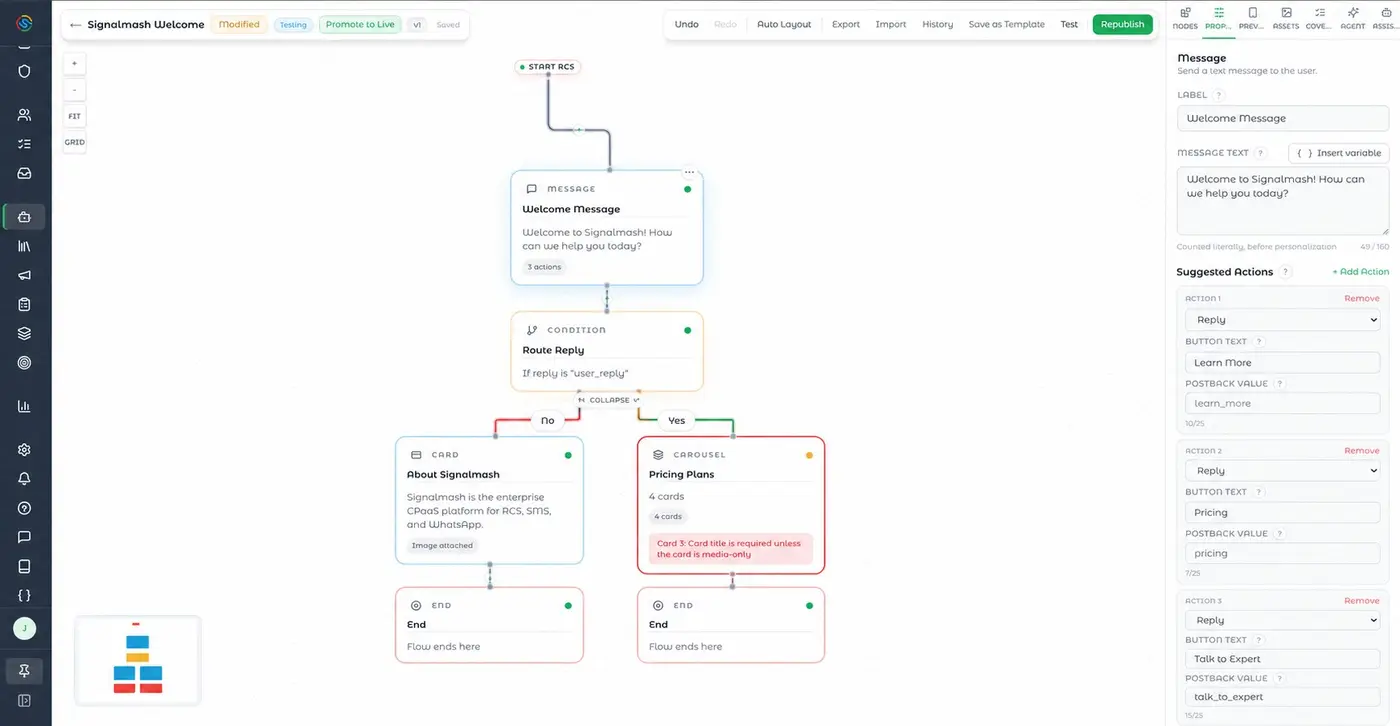Zoom out with the minus canvas button
Viewport: 1400px width, 726px height.
(75, 90)
